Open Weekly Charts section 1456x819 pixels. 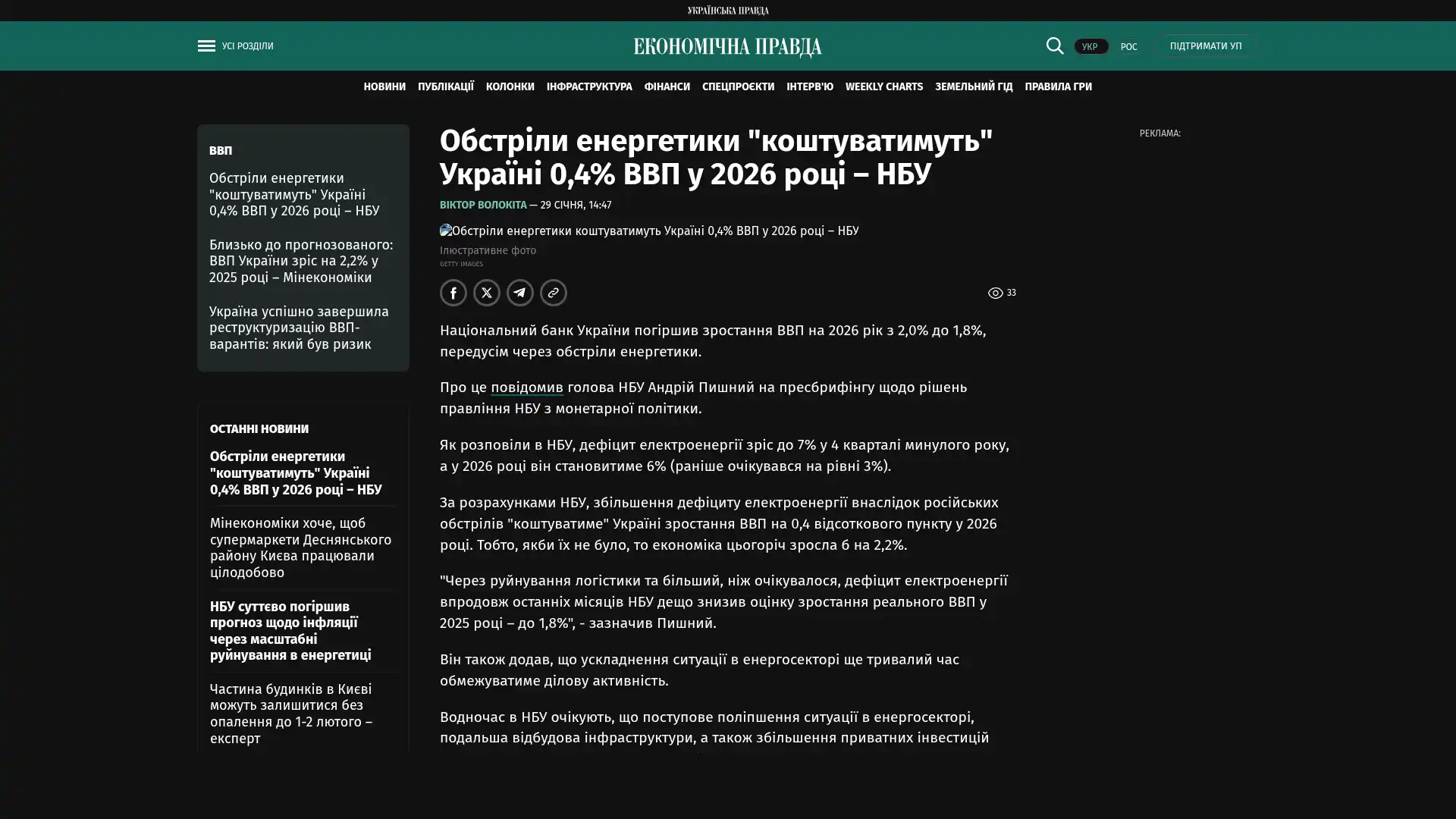[x=883, y=87]
